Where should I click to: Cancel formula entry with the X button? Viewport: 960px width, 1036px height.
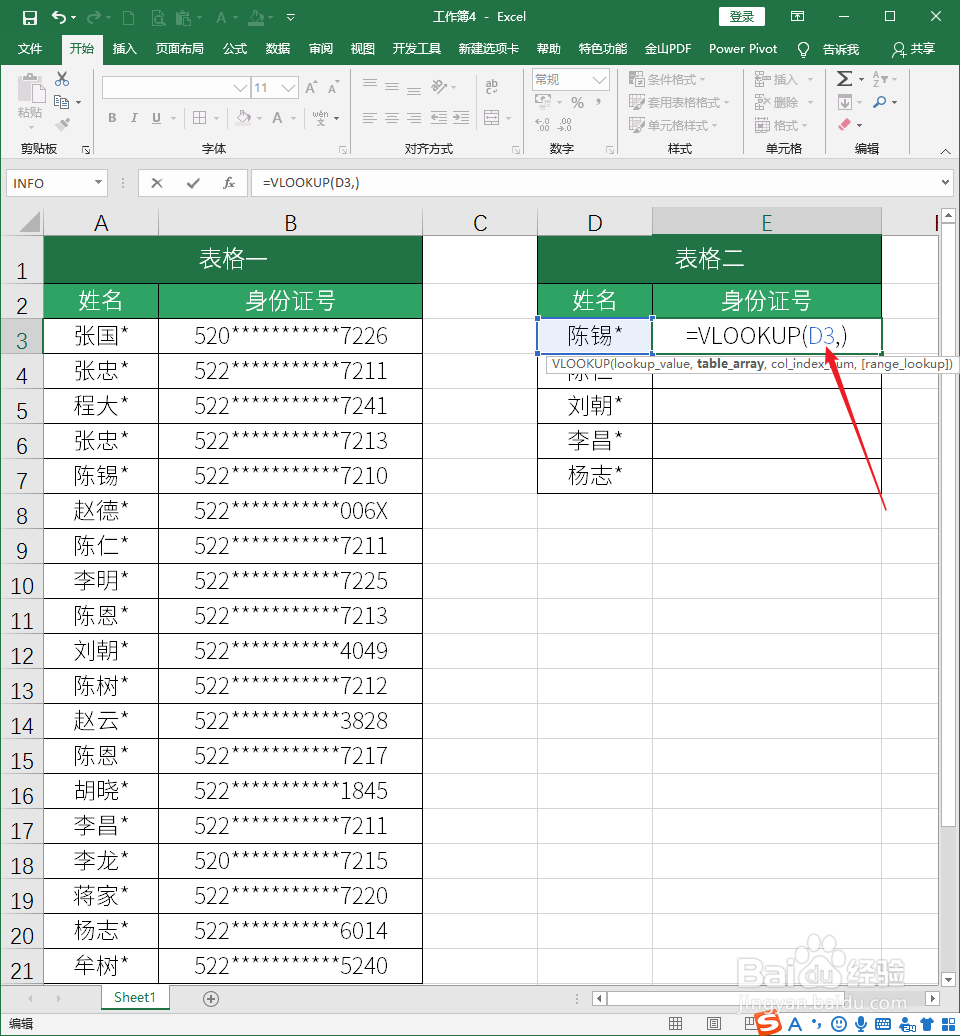156,182
